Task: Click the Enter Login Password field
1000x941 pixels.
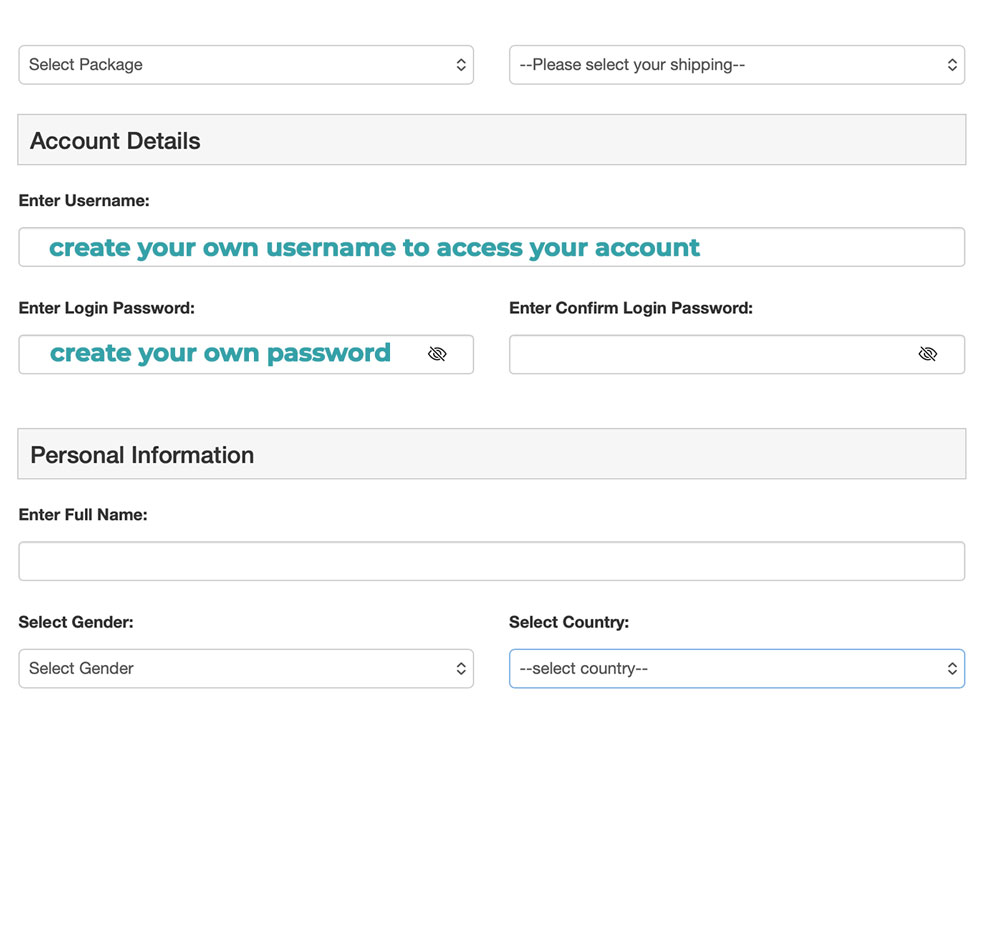Action: tap(246, 354)
